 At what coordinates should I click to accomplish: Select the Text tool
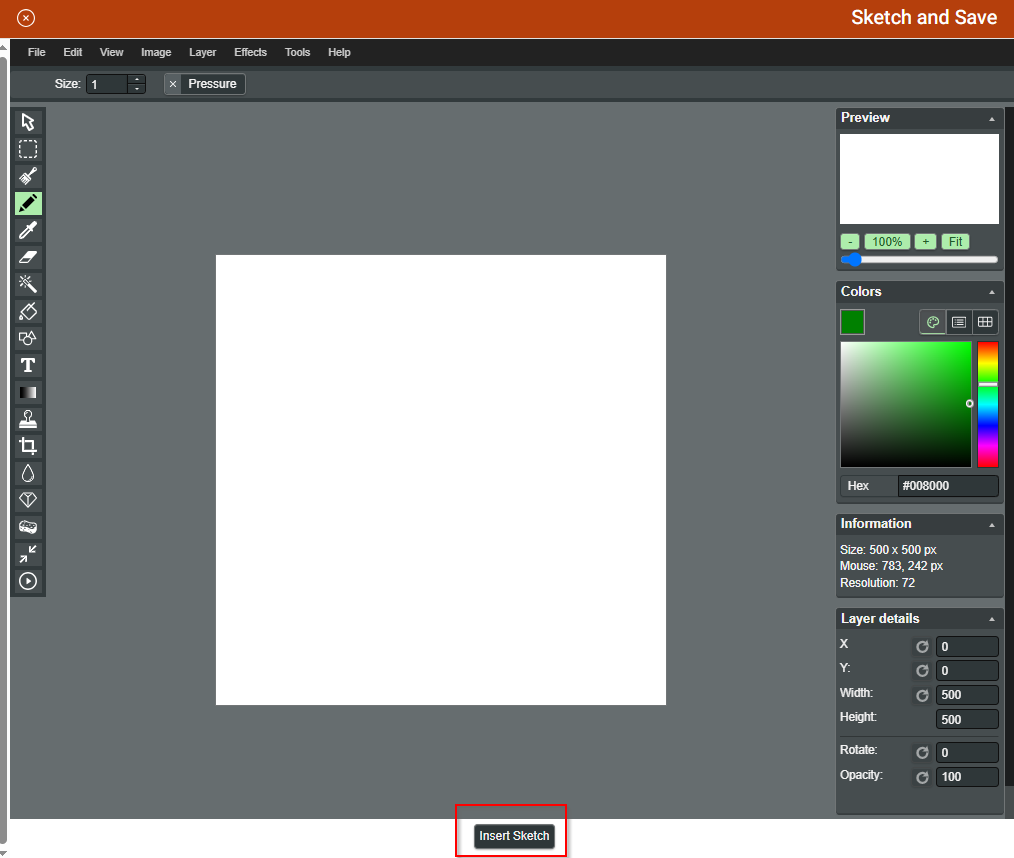[x=28, y=365]
